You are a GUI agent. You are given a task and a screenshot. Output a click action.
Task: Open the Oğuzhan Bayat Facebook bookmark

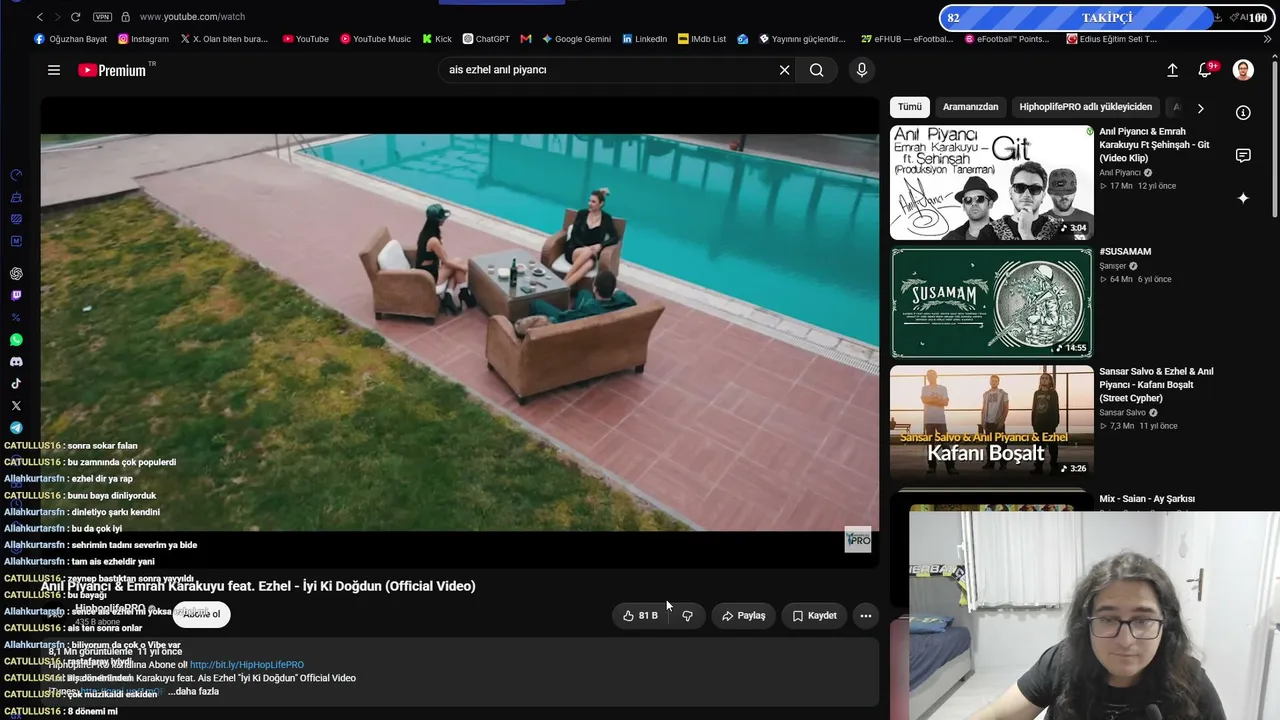tap(70, 39)
